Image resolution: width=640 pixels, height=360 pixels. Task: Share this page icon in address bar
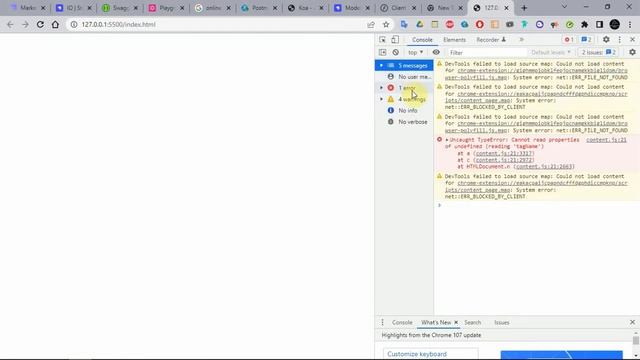click(x=371, y=24)
